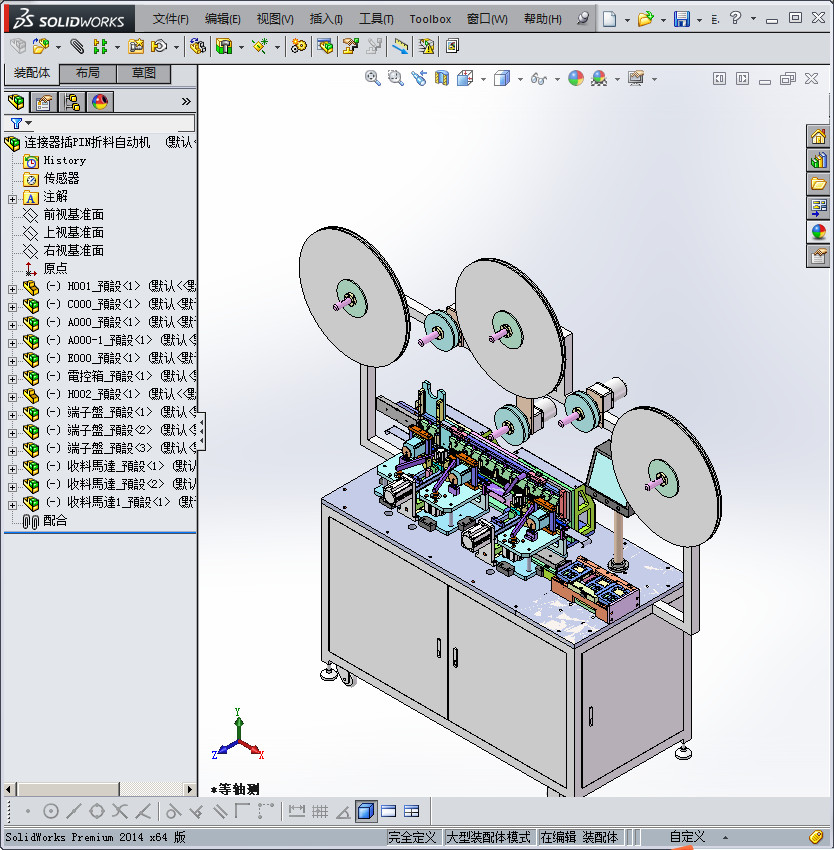This screenshot has width=834, height=850.
Task: Click the New Motion Study gears icon
Action: tap(298, 46)
